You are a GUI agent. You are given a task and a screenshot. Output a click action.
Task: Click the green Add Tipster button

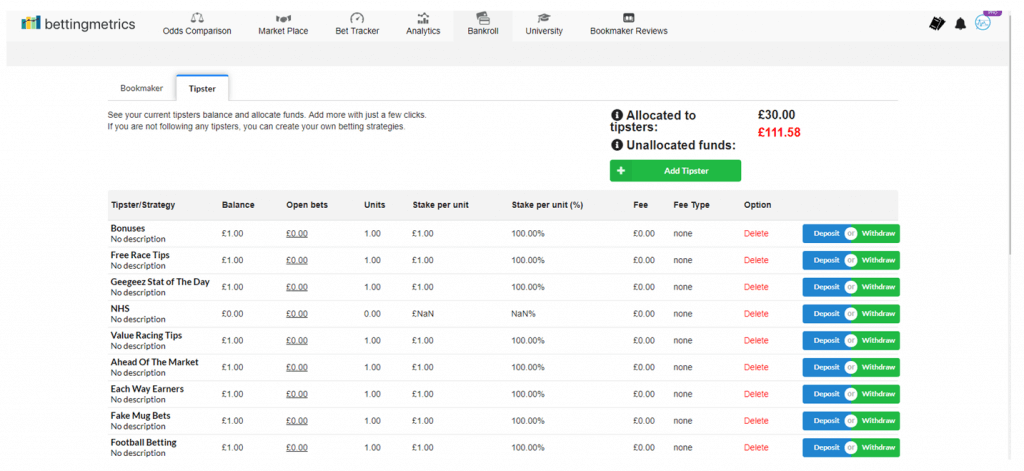point(675,171)
